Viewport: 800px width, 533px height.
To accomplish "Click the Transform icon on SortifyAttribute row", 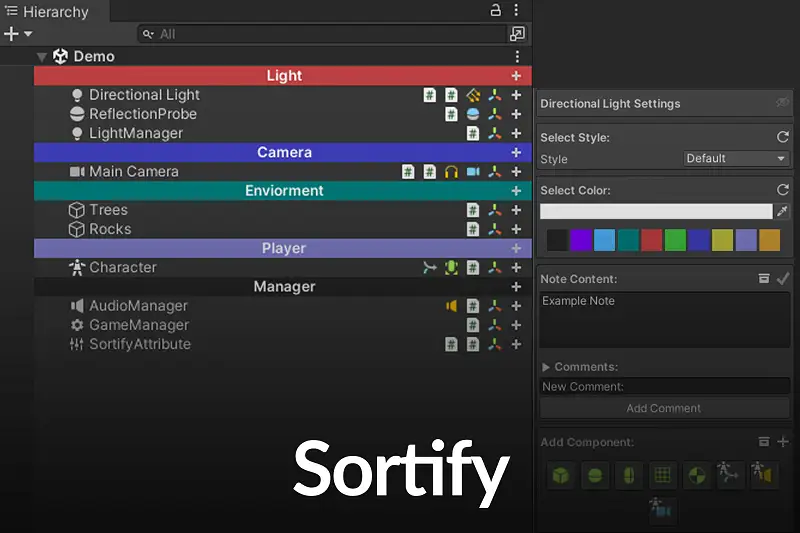I will [x=494, y=344].
